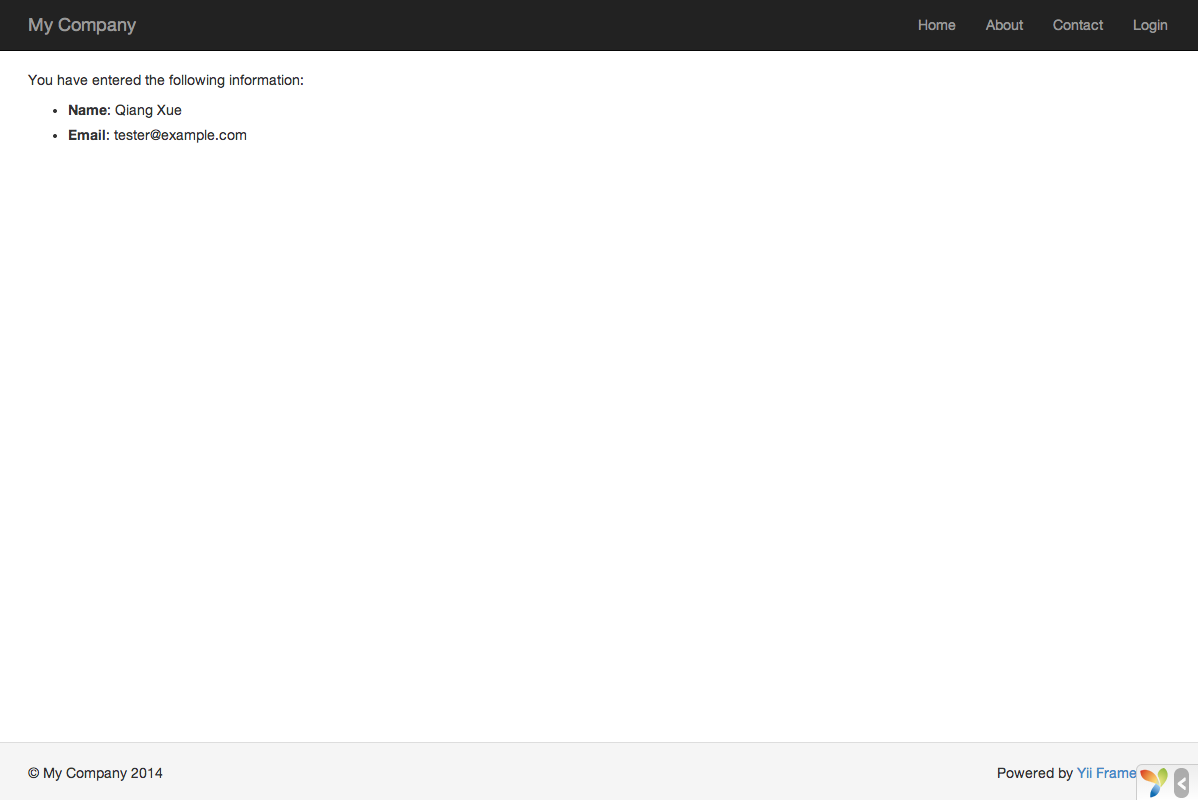Click the 'Powered by' footer text

[1034, 773]
